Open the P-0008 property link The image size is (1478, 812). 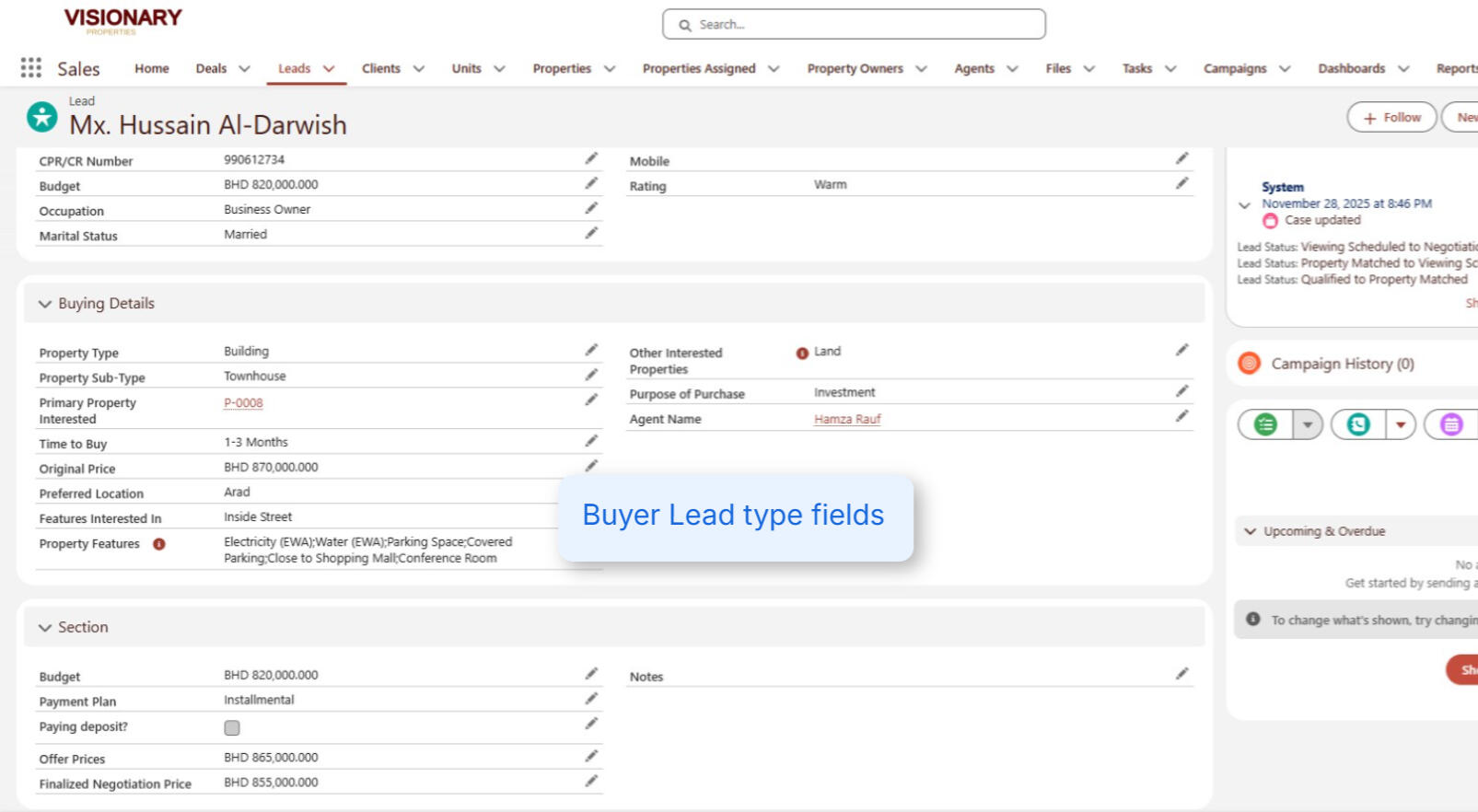click(x=243, y=403)
